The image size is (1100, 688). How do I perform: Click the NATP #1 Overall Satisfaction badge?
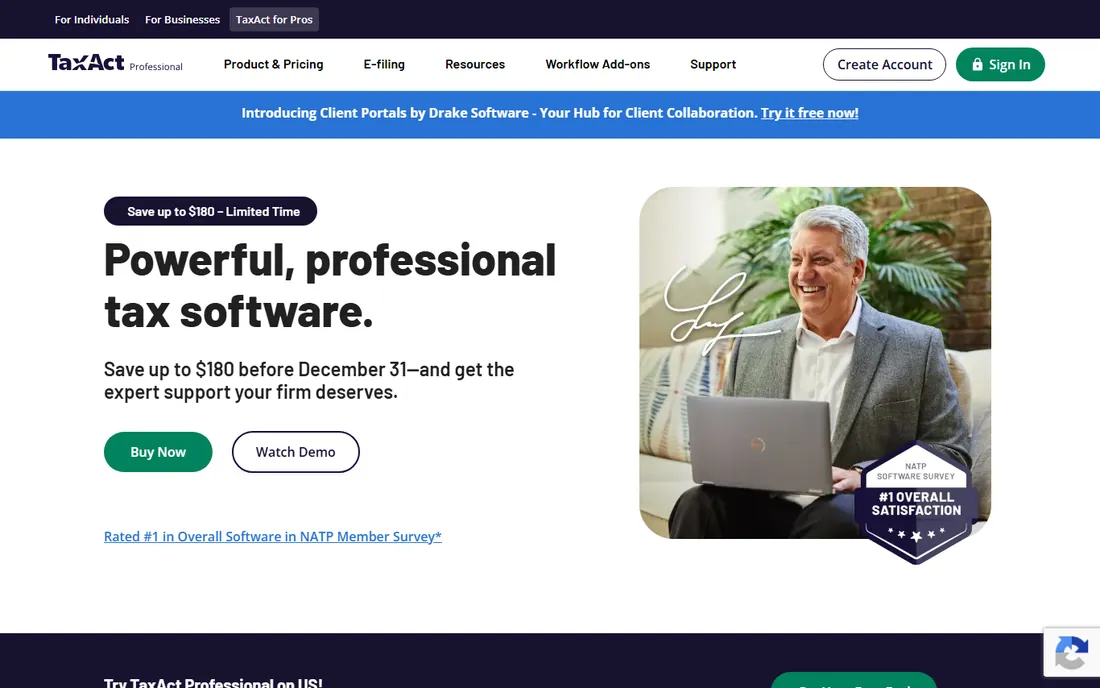[915, 502]
